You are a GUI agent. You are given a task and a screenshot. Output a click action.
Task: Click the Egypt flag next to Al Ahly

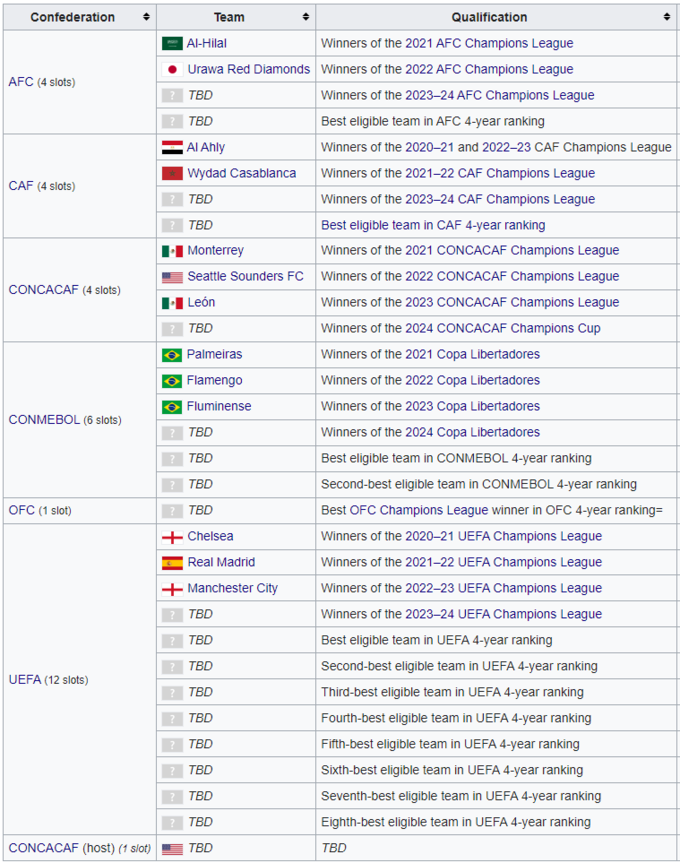pyautogui.click(x=172, y=148)
